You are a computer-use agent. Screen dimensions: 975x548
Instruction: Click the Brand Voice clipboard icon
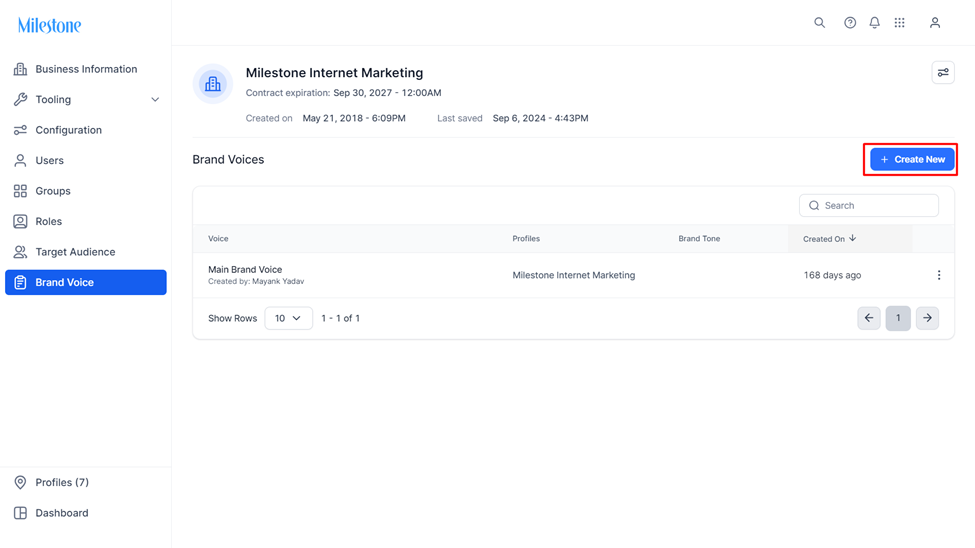(21, 282)
